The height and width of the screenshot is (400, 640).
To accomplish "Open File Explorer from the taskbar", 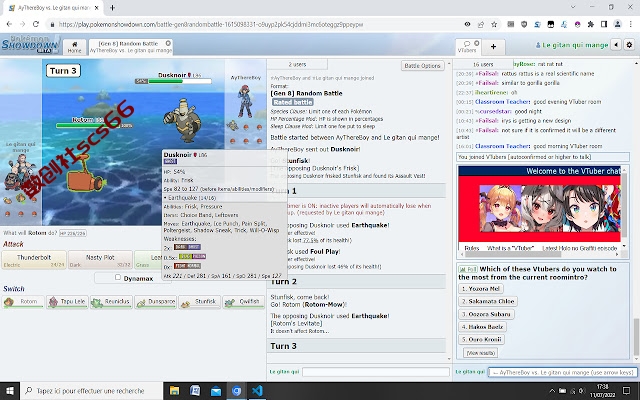I will click(x=174, y=391).
